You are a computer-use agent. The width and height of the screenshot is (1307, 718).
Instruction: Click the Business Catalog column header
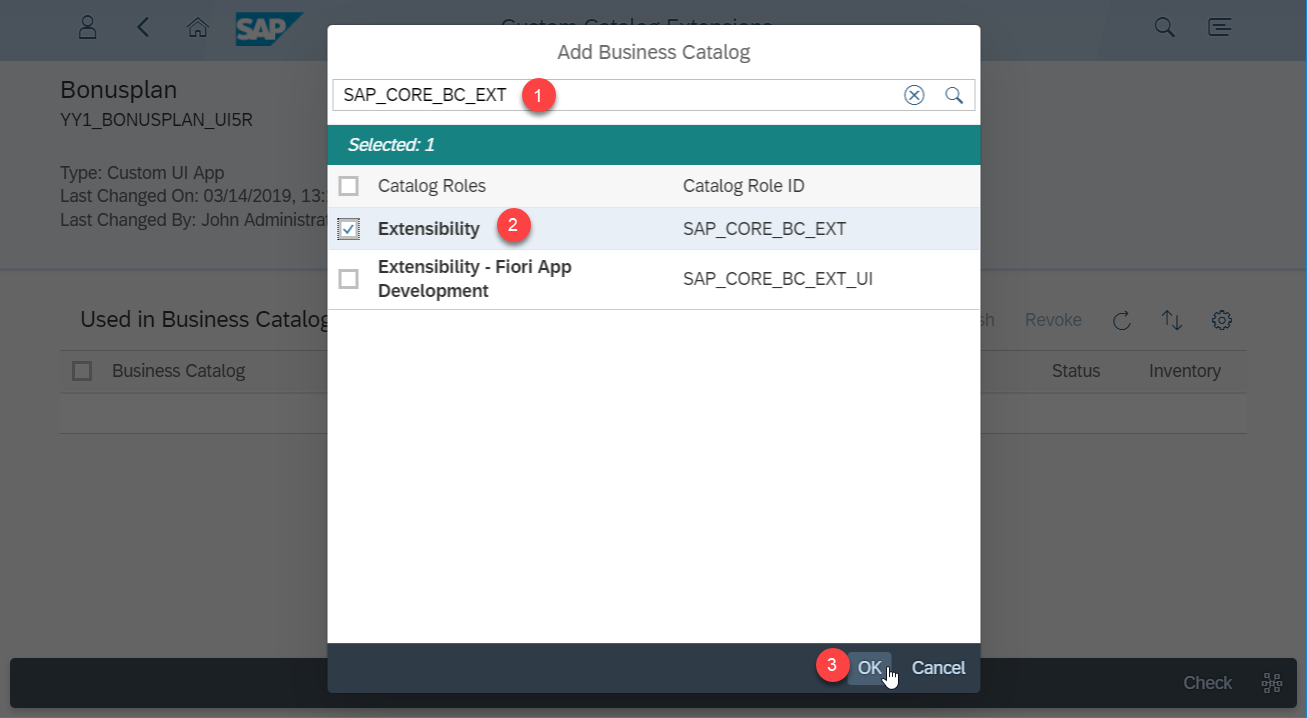click(x=179, y=371)
